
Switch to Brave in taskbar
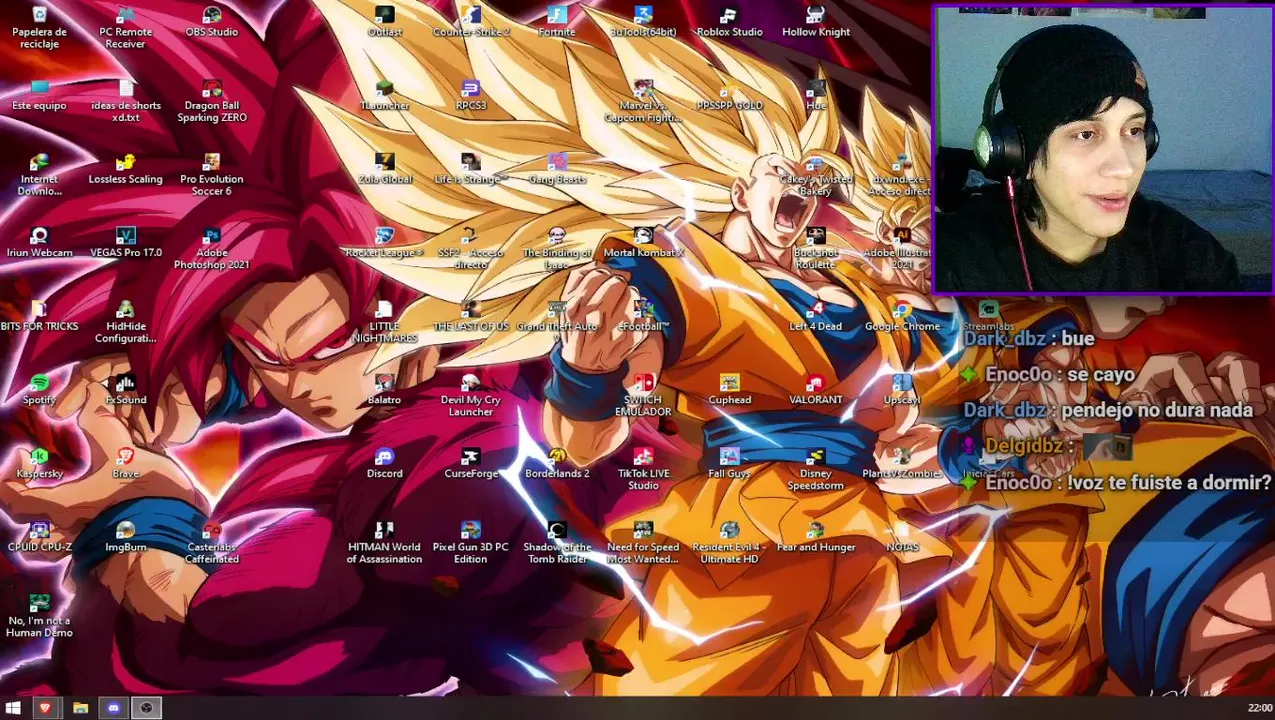[x=45, y=708]
